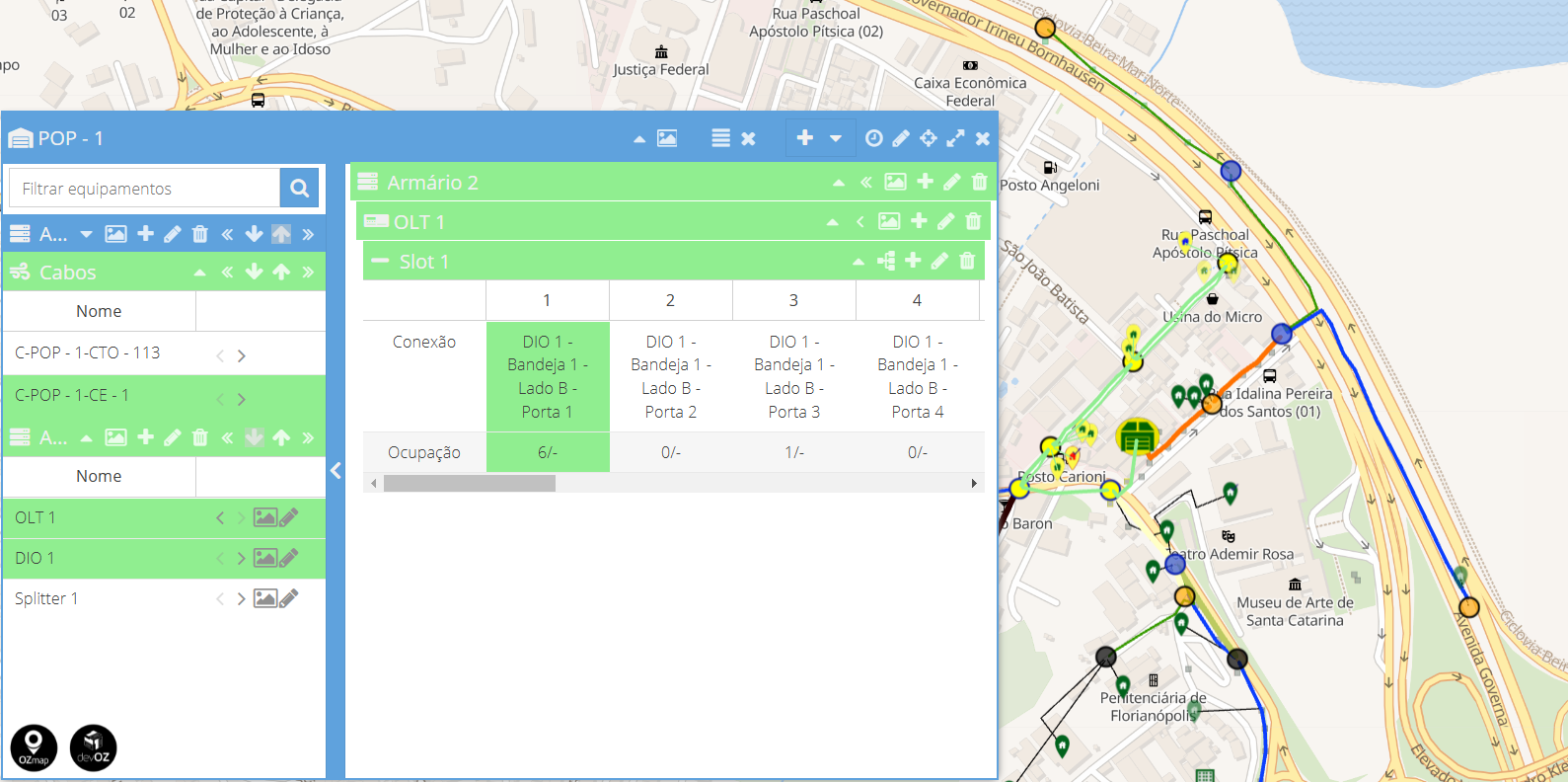The image size is (1568, 782).
Task: Open the dropdown caret beside the POP header plus
Action: click(x=836, y=138)
